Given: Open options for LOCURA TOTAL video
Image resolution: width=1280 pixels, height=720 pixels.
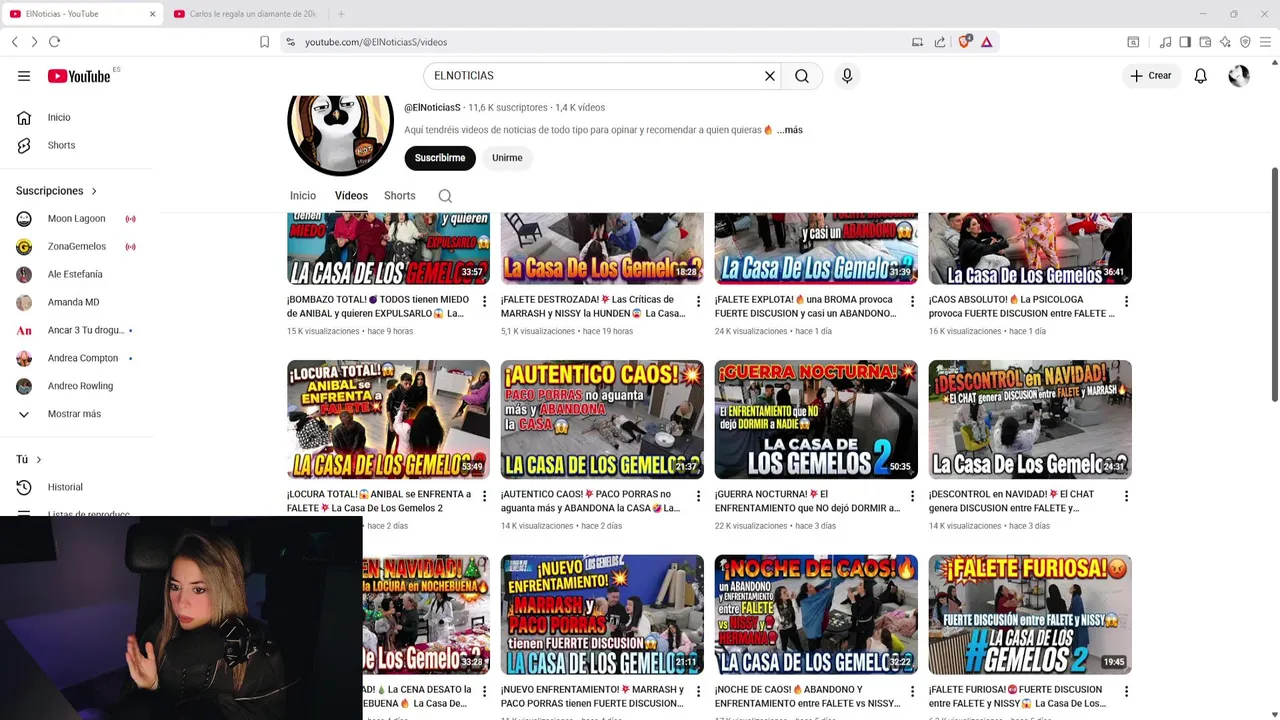Looking at the screenshot, I should tap(484, 496).
